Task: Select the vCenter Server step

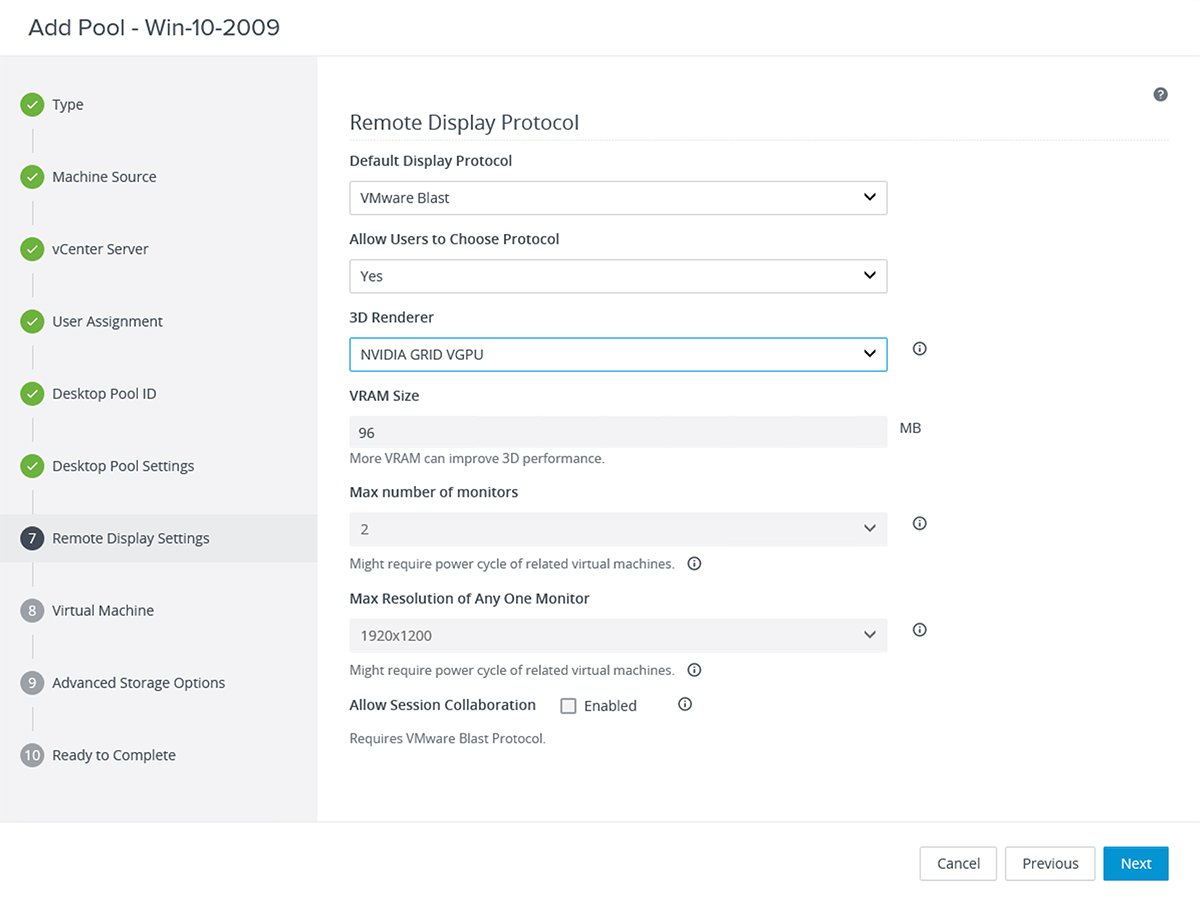Action: click(x=100, y=249)
